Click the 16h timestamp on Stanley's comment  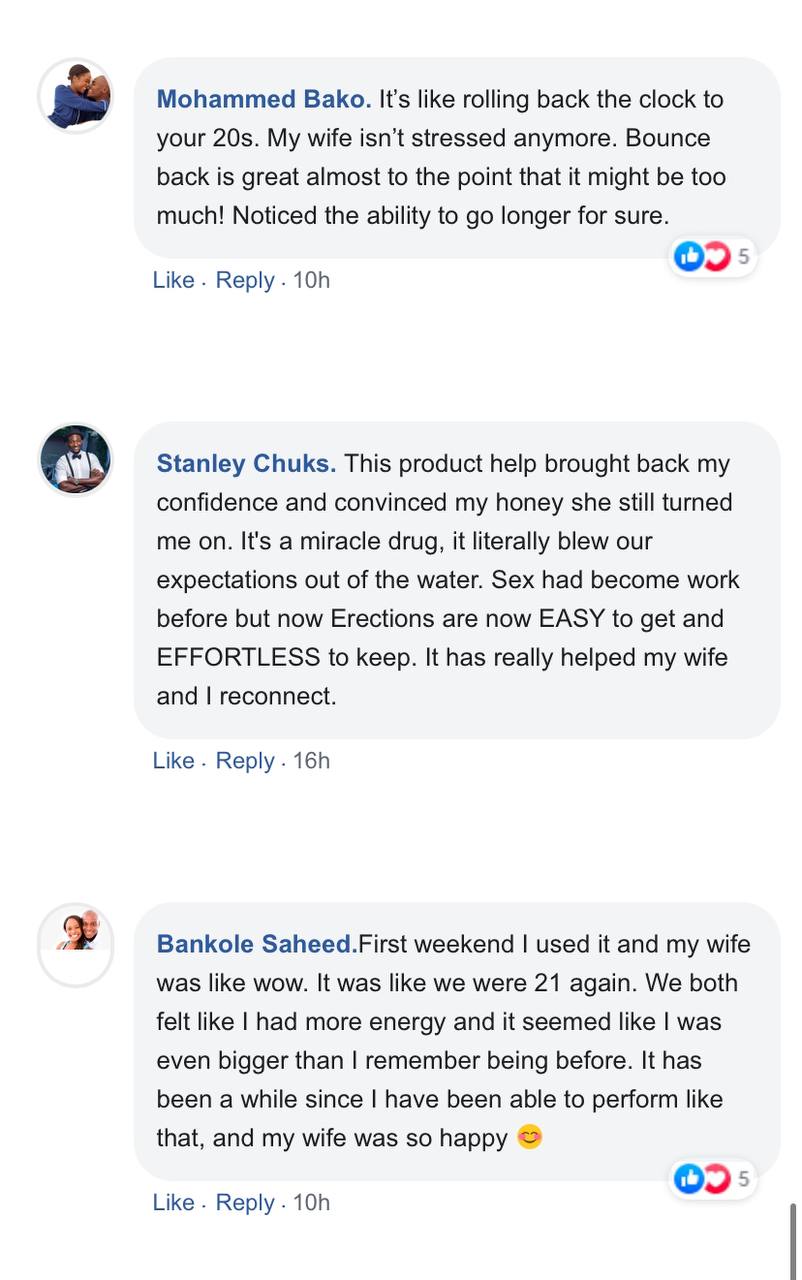(311, 760)
